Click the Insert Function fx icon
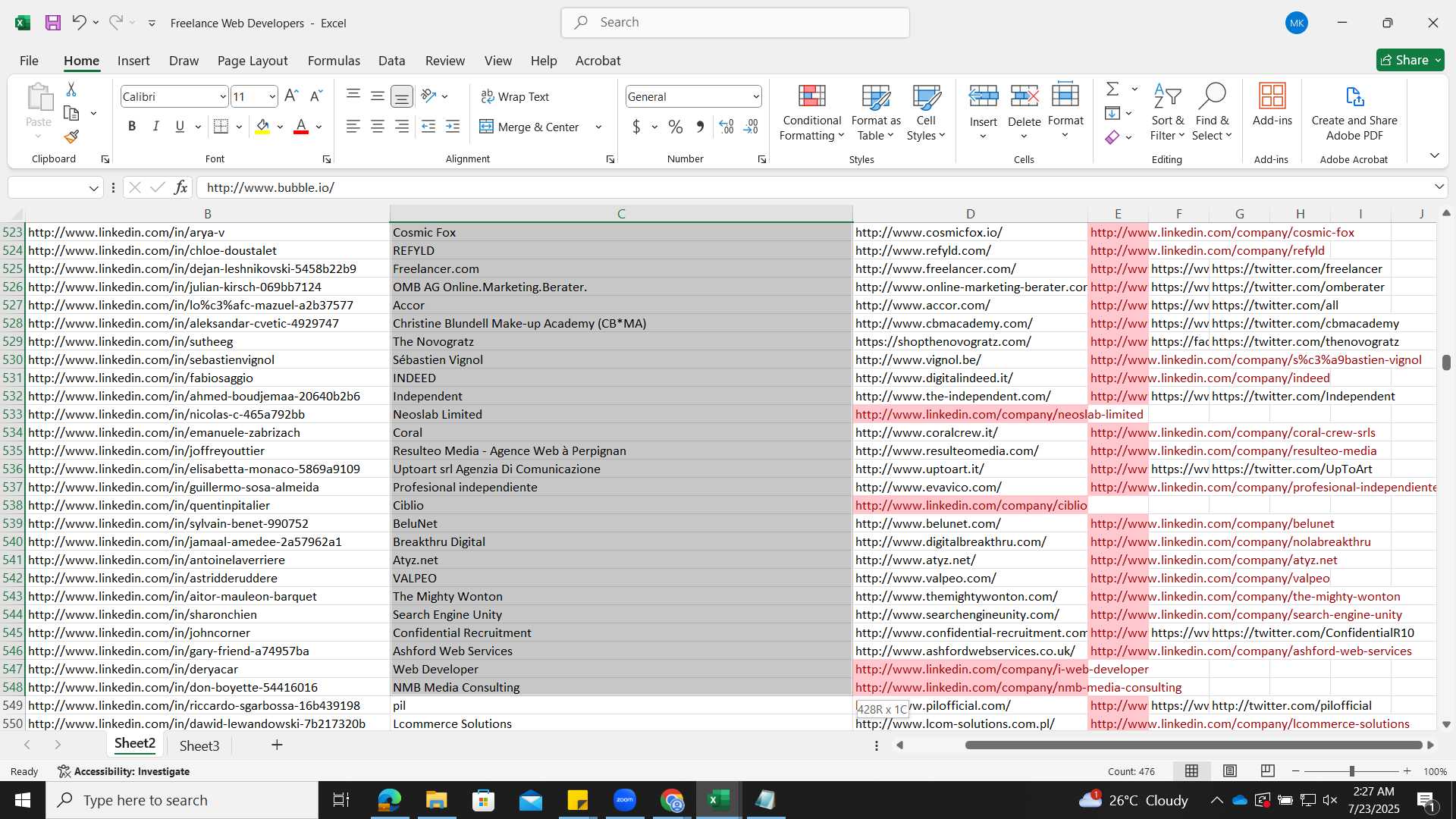 point(180,187)
